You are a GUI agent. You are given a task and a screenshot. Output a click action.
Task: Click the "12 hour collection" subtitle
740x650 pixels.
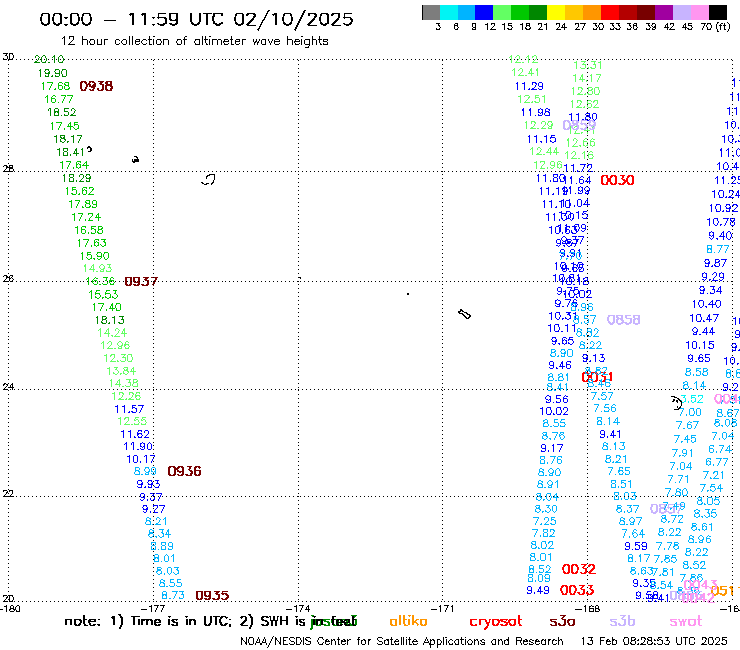(194, 41)
